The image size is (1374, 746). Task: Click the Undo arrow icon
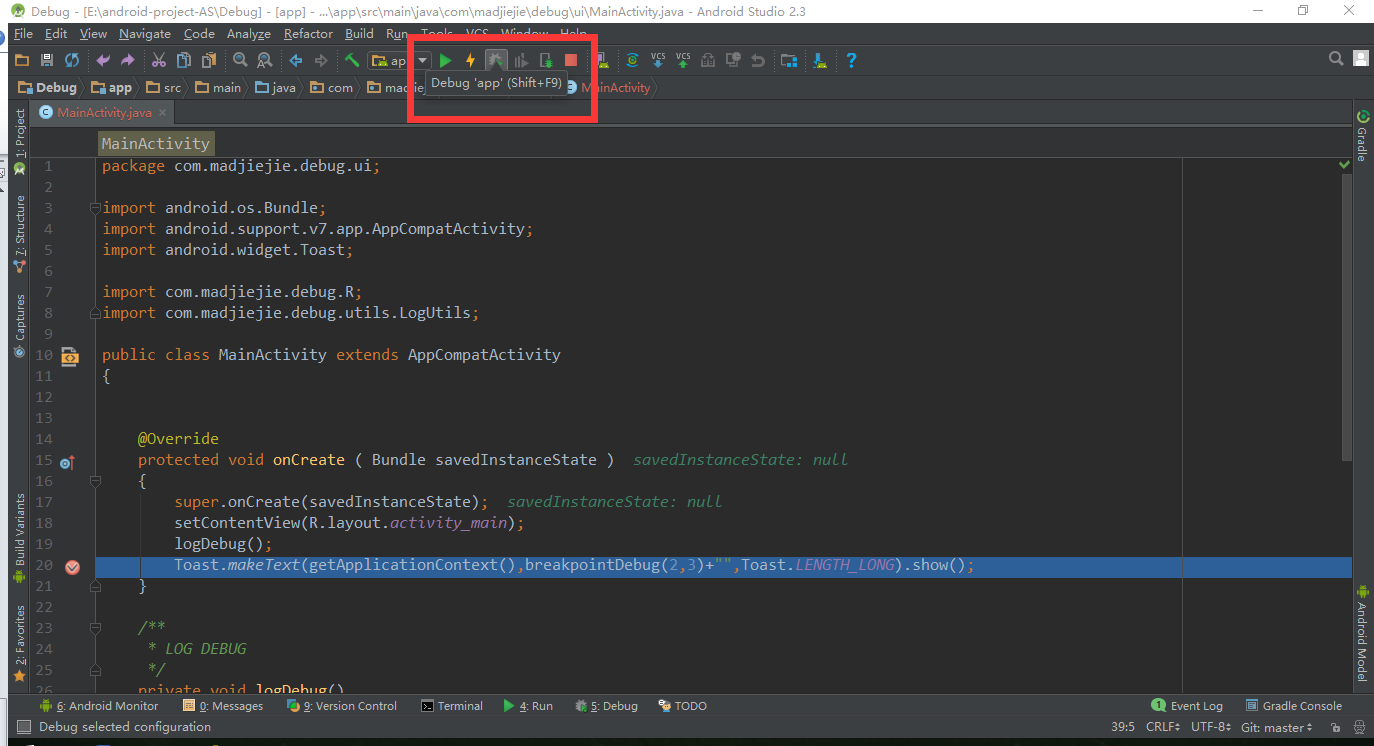(102, 60)
